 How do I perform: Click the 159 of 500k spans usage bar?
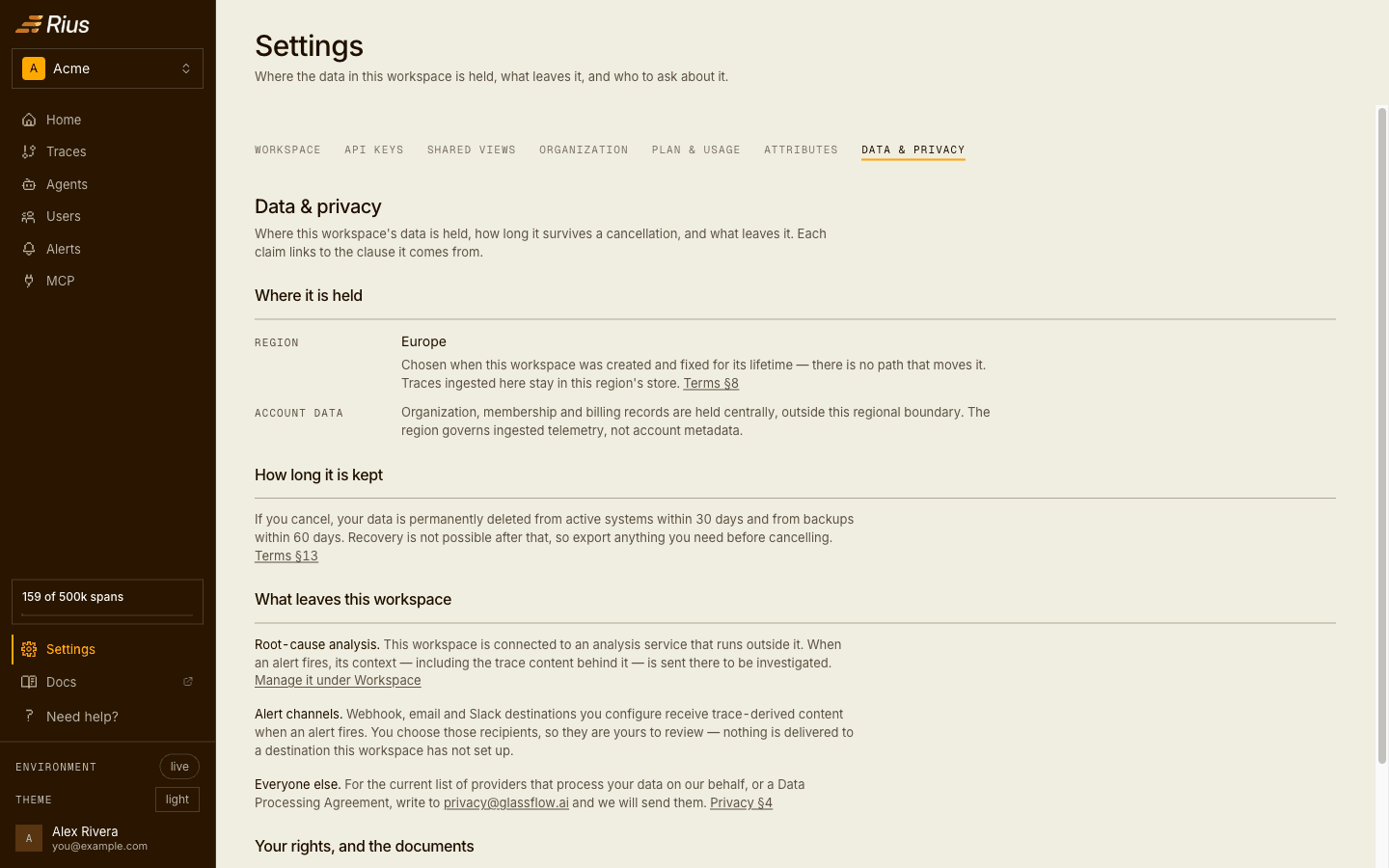point(107,602)
